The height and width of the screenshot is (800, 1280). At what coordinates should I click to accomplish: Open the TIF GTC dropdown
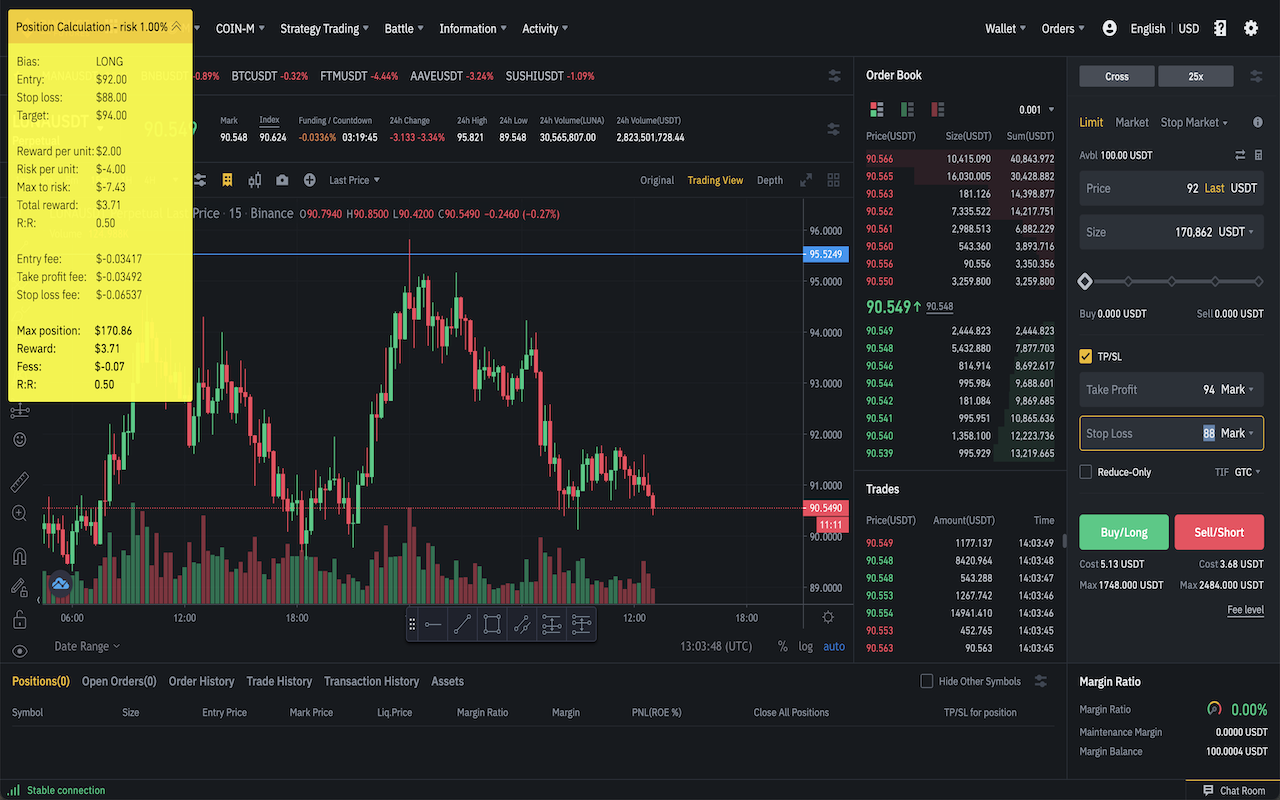point(1245,471)
